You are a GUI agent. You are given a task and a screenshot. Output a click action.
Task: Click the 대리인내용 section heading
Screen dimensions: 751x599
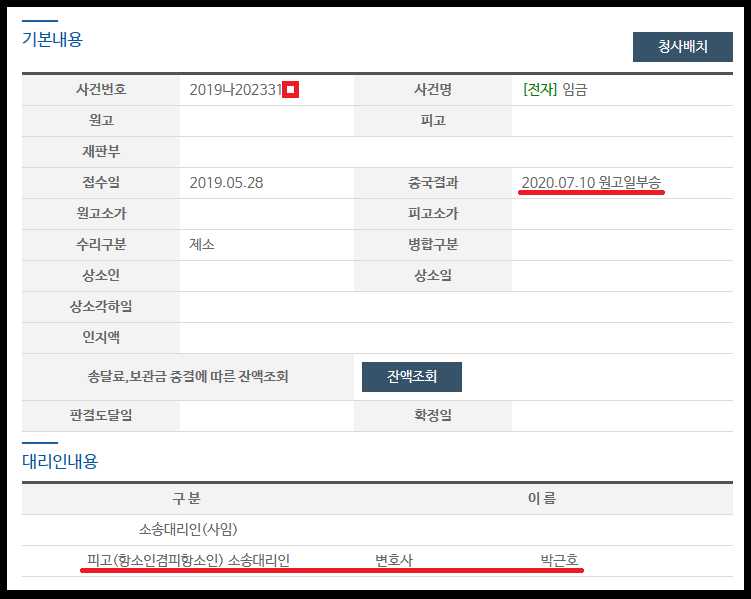pos(60,461)
